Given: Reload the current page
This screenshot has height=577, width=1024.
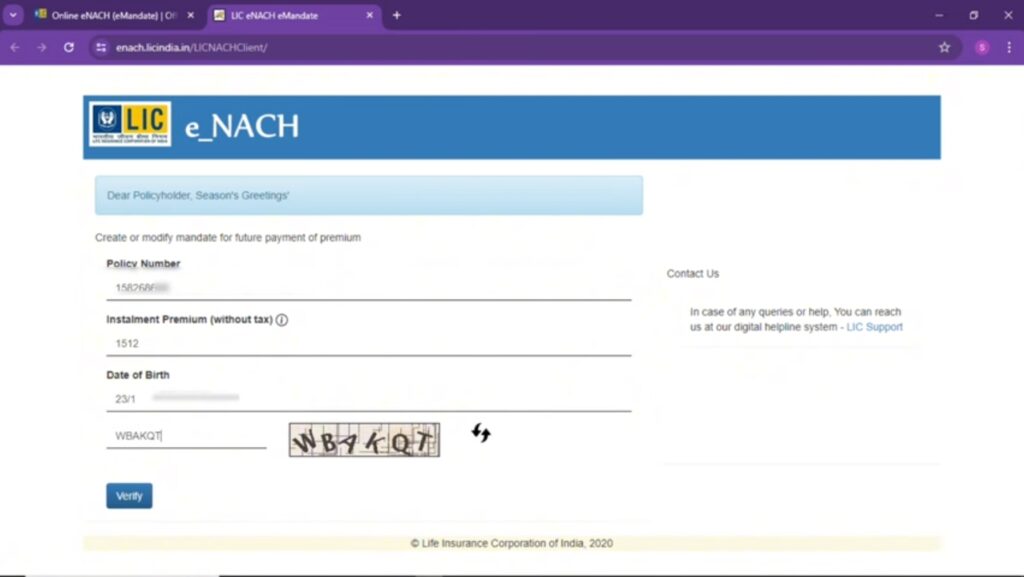Looking at the screenshot, I should click(69, 48).
